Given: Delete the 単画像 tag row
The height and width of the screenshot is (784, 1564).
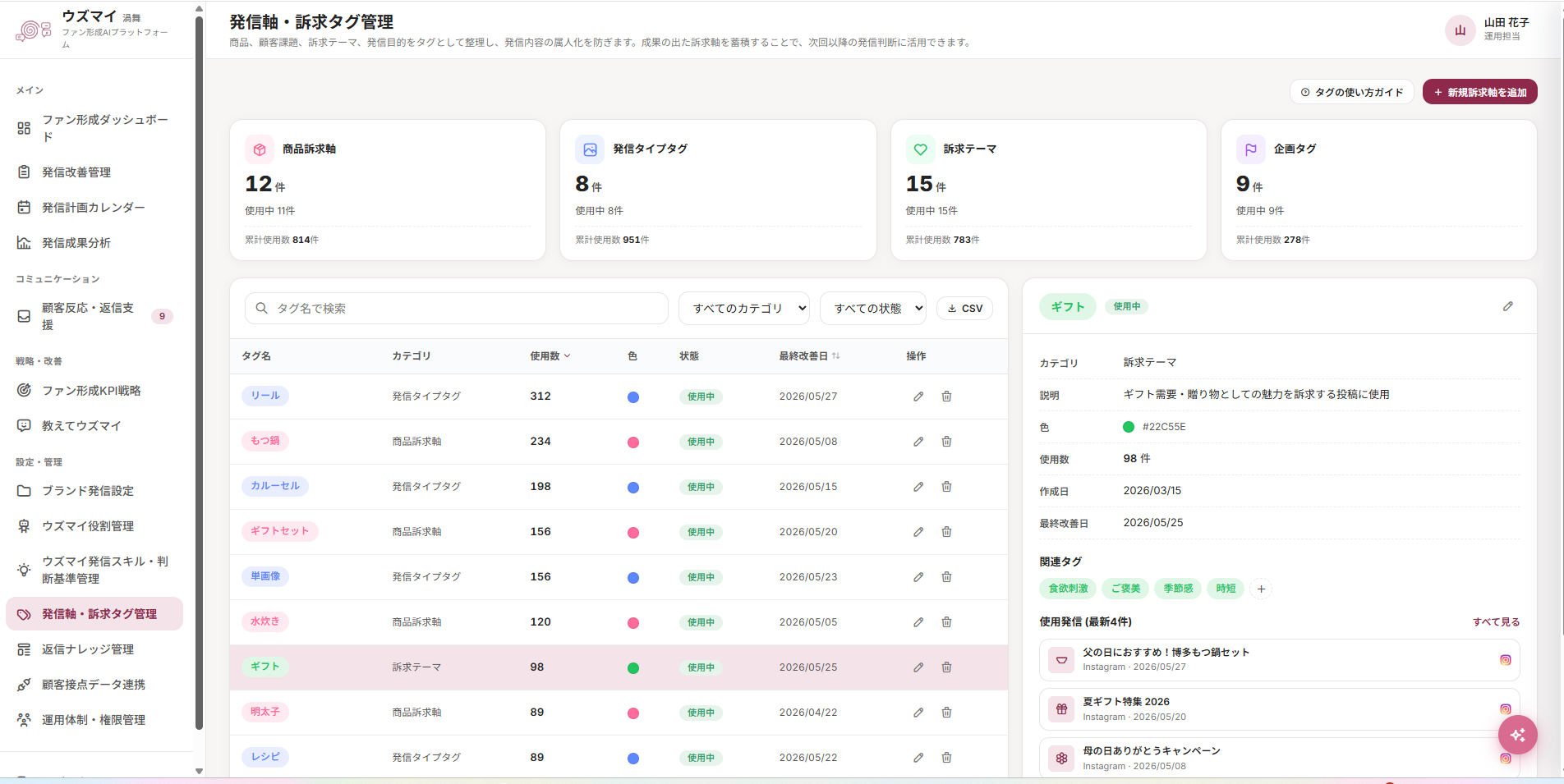Looking at the screenshot, I should pyautogui.click(x=946, y=577).
